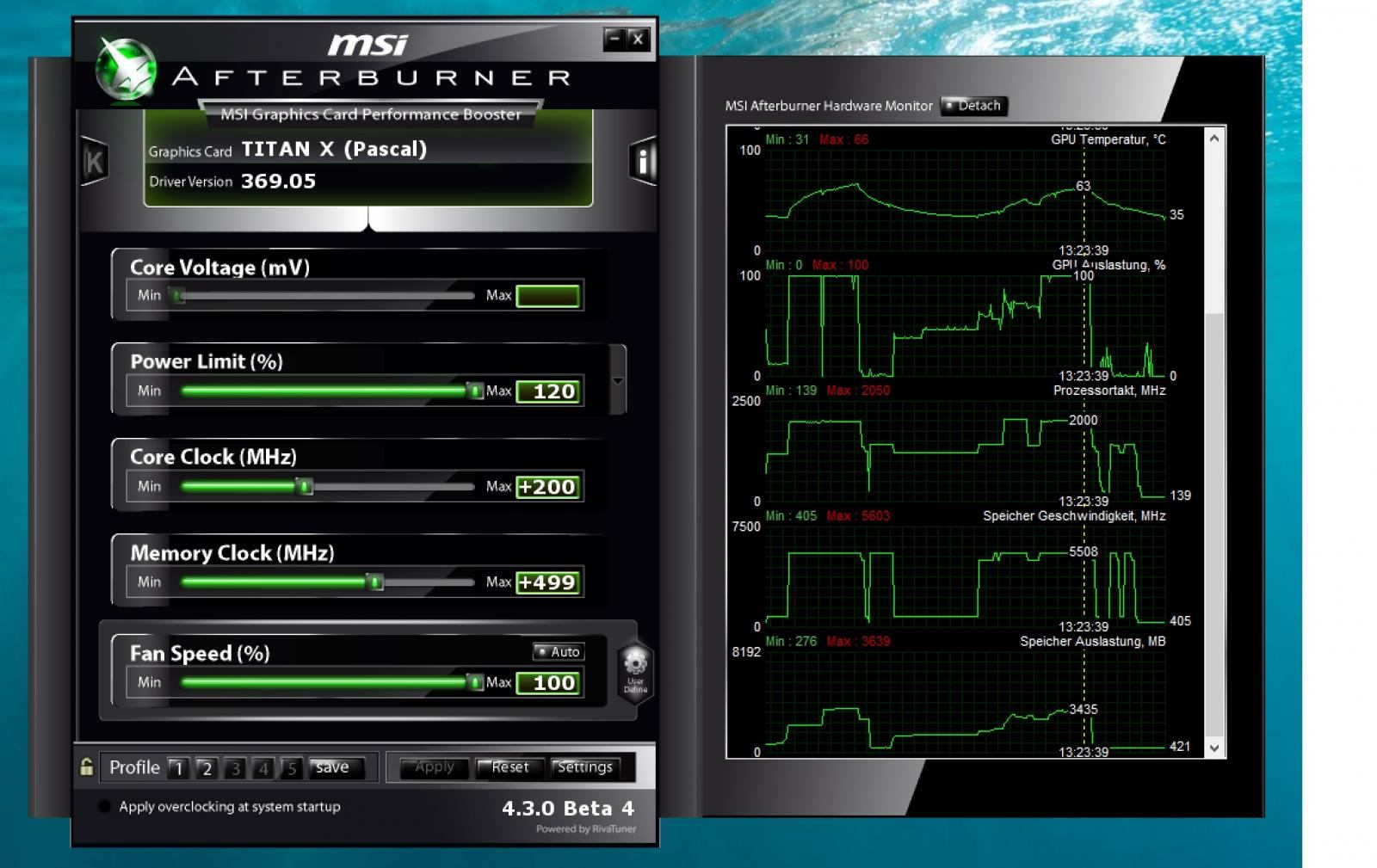Click the Fan Speed slider handle
This screenshot has height=868, width=1377.
474,683
